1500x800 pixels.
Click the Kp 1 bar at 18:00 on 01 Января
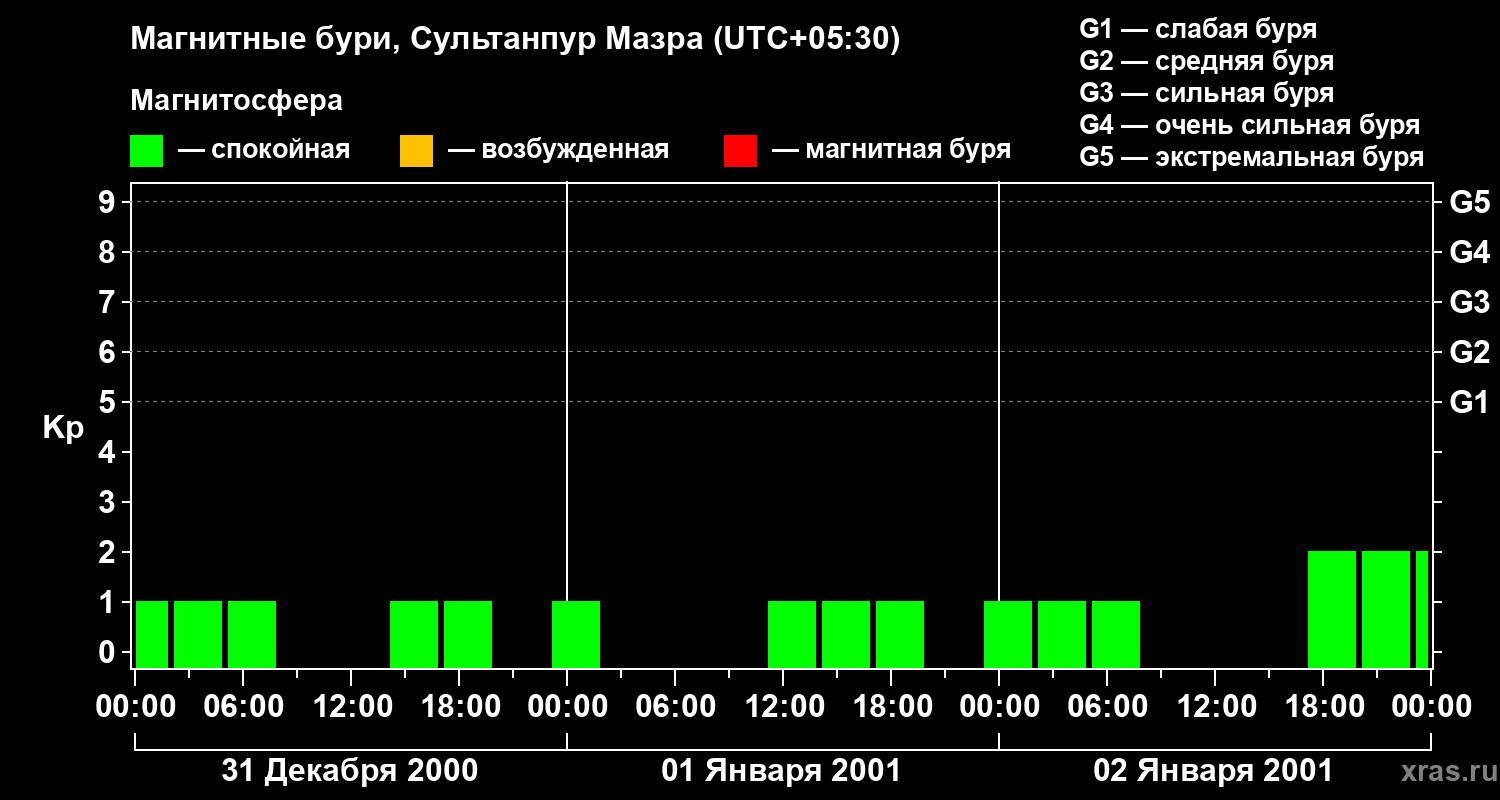(x=900, y=634)
